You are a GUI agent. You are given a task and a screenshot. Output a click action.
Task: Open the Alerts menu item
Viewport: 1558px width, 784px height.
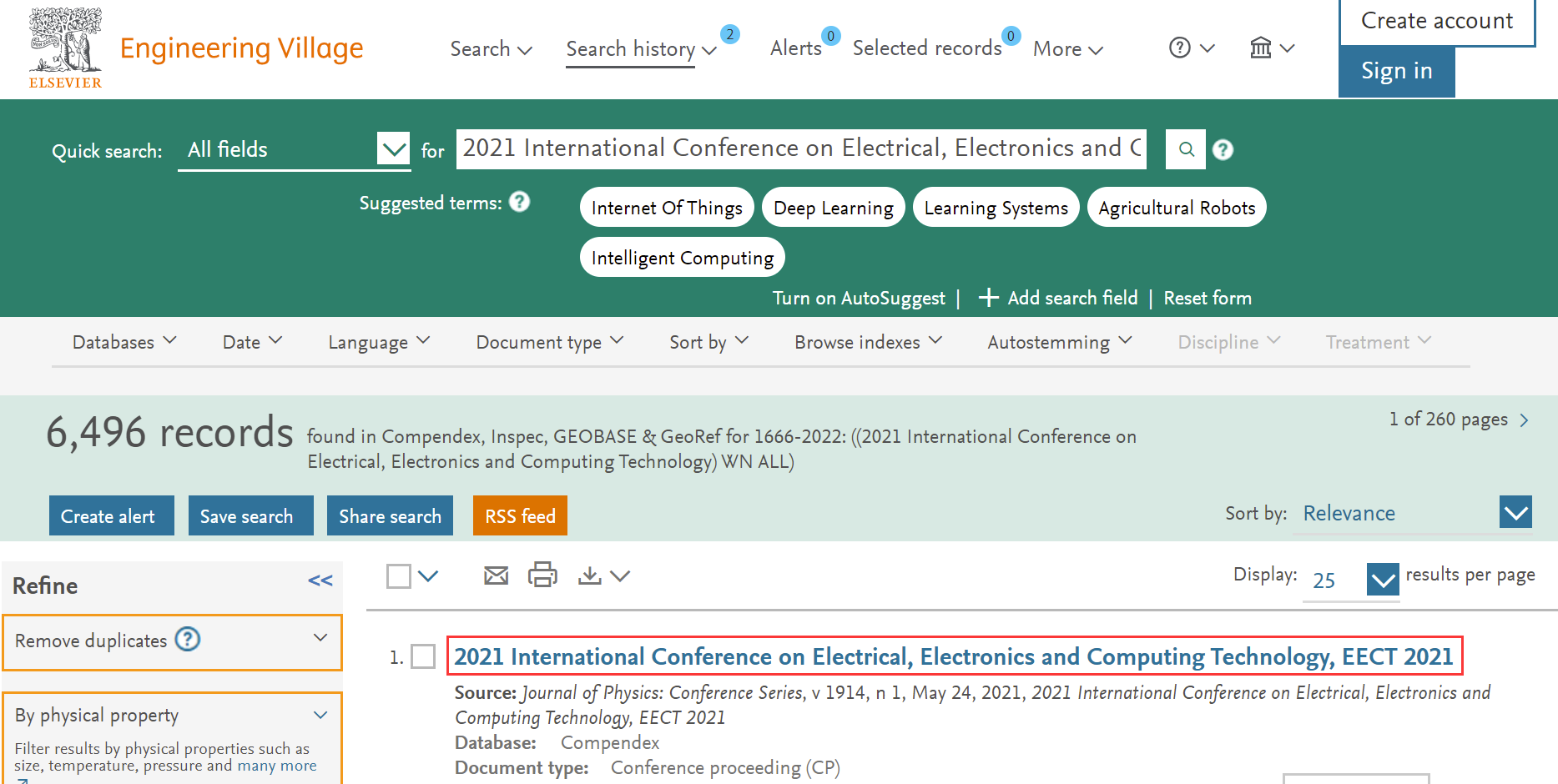tap(796, 48)
